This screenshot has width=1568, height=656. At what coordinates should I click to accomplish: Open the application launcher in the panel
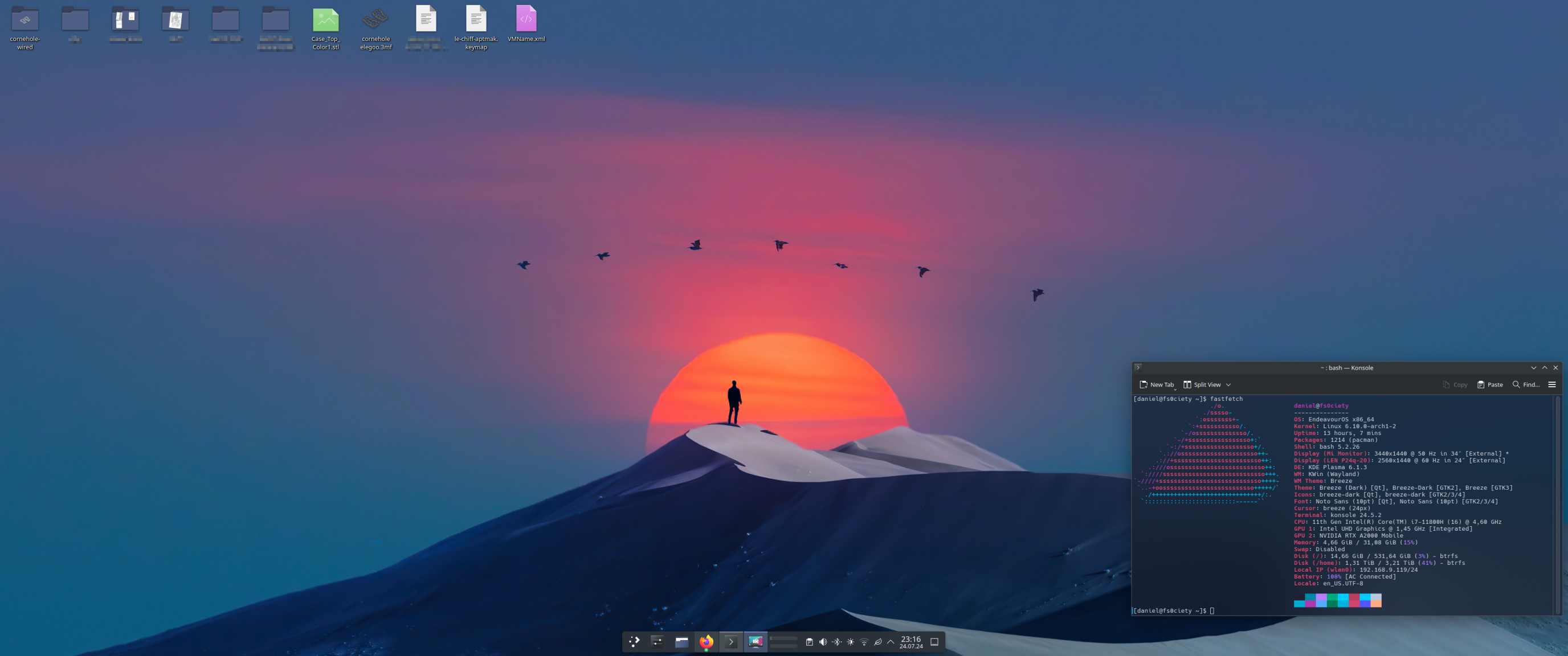click(x=634, y=641)
